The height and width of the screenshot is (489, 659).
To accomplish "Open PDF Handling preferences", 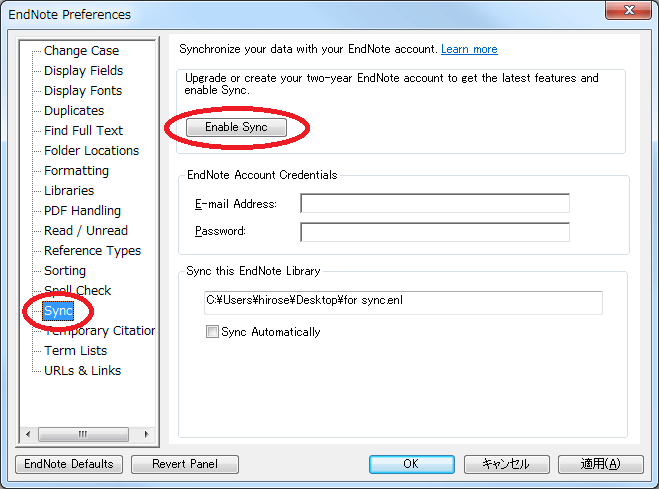I will pos(82,210).
